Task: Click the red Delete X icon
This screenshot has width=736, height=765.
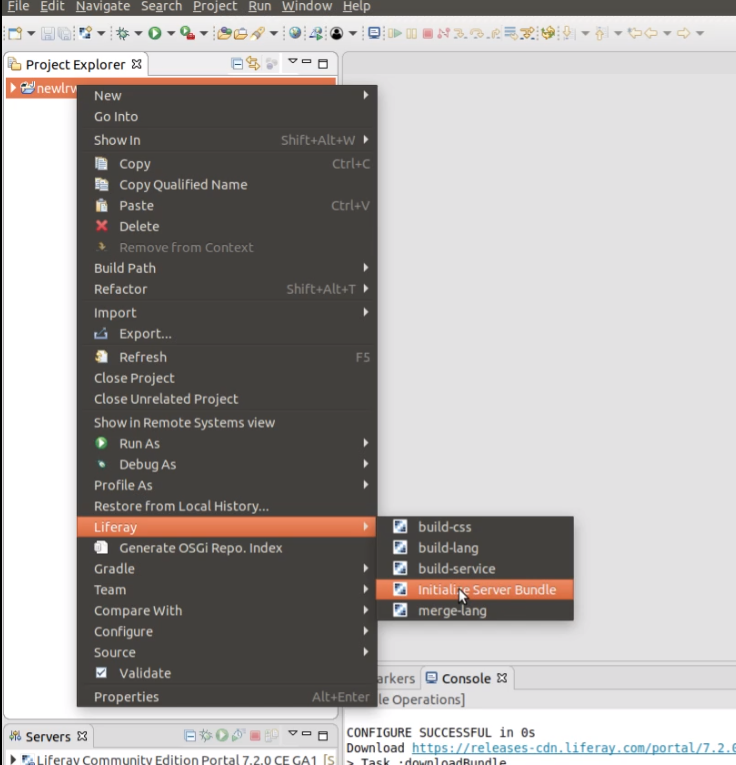Action: [x=101, y=226]
